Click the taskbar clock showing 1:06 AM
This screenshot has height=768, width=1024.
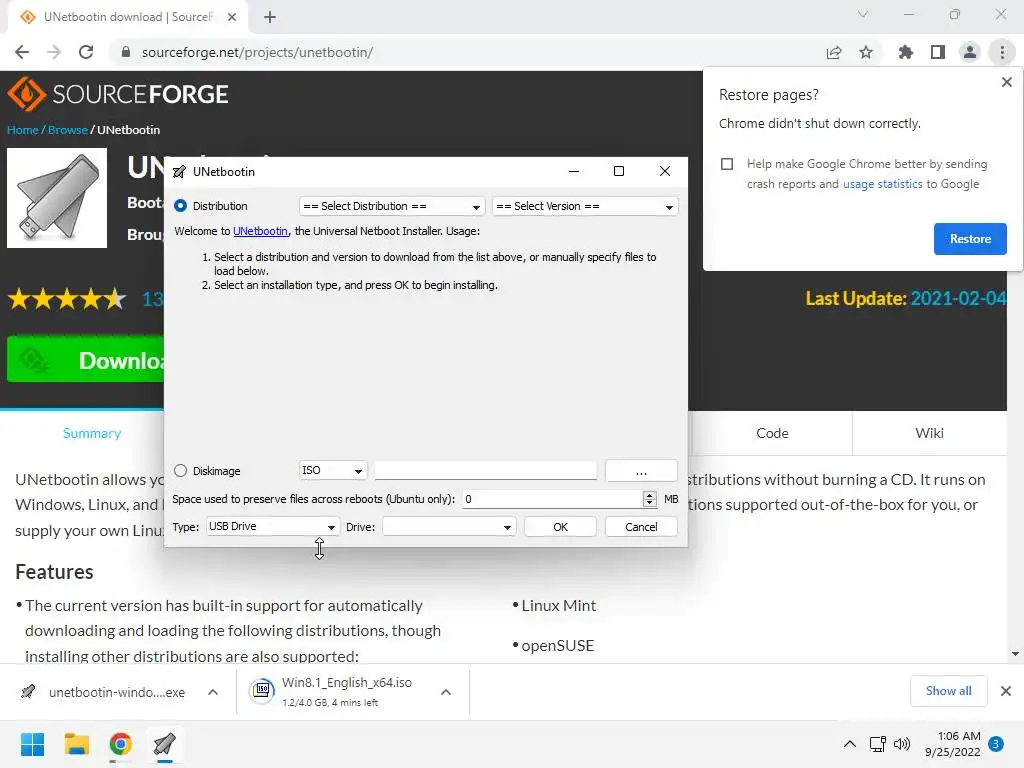953,744
